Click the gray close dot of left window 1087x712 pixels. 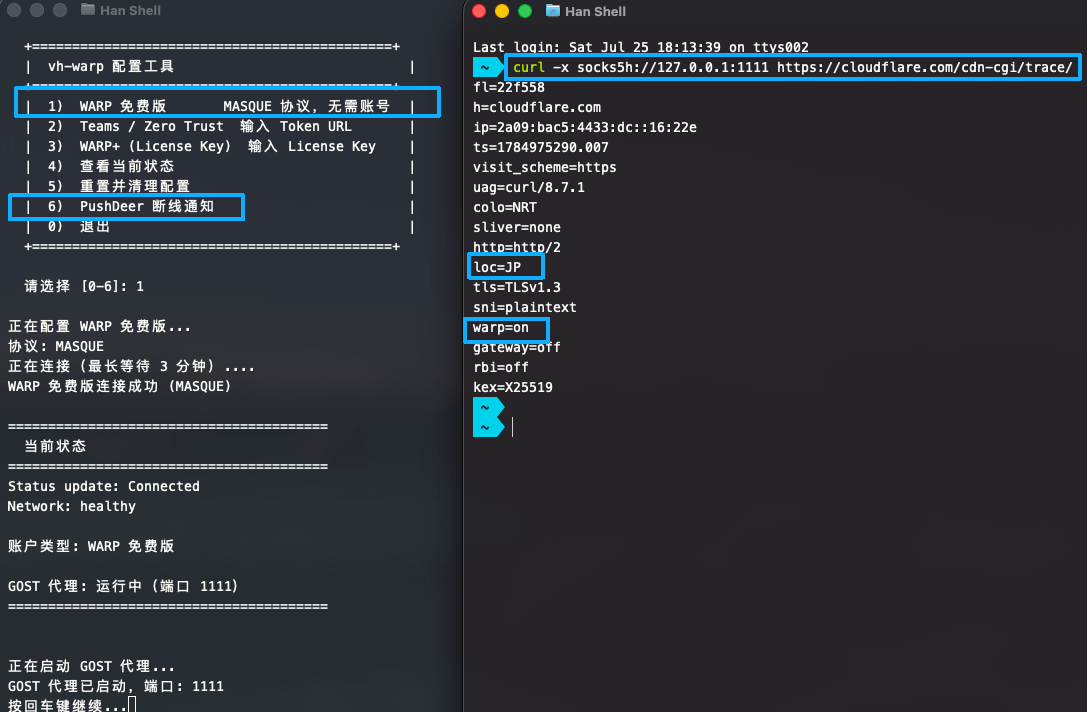pos(13,10)
